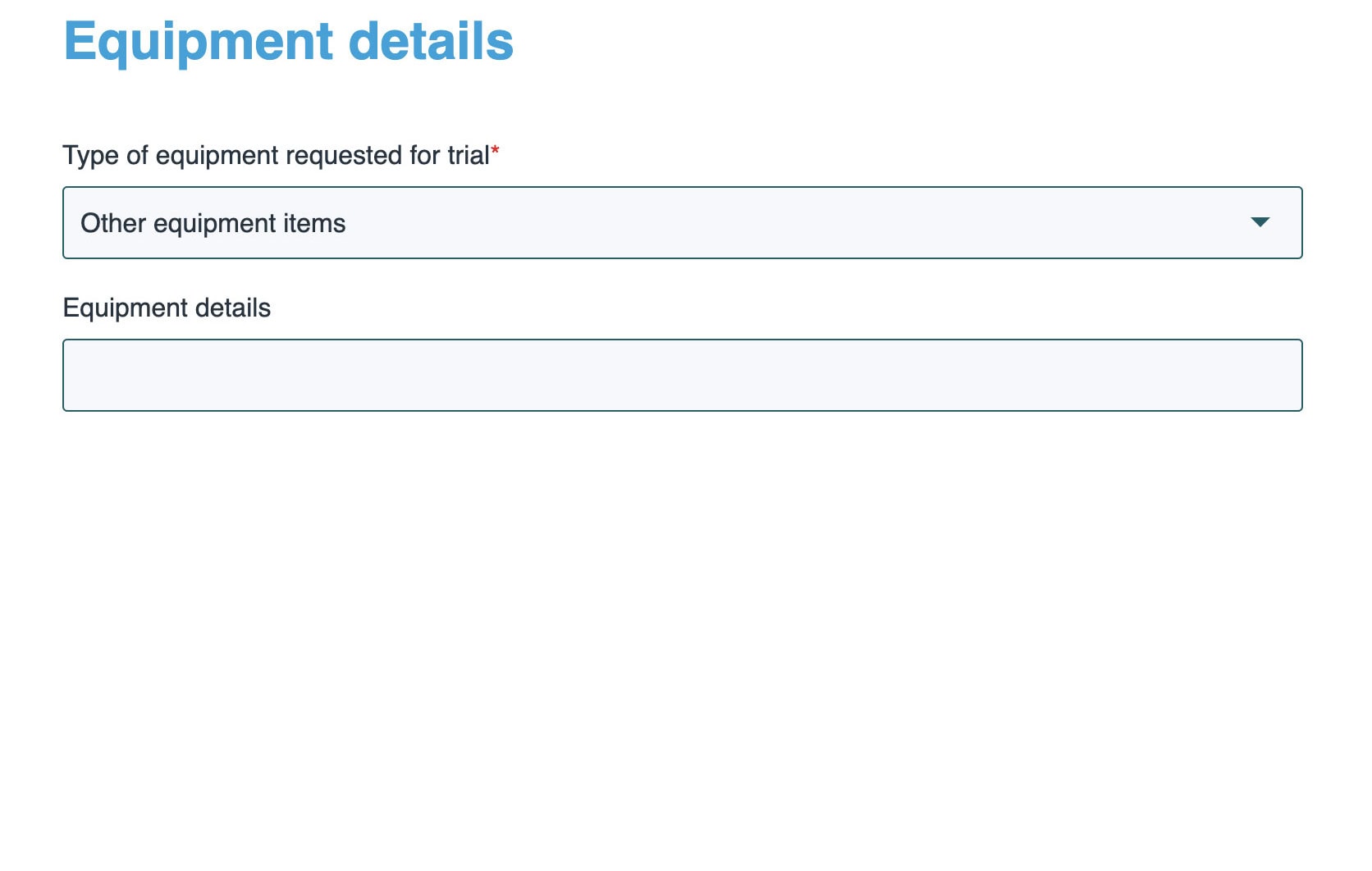This screenshot has height=871, width=1372.
Task: Click the down-arrow inside the select box
Action: (x=1262, y=222)
